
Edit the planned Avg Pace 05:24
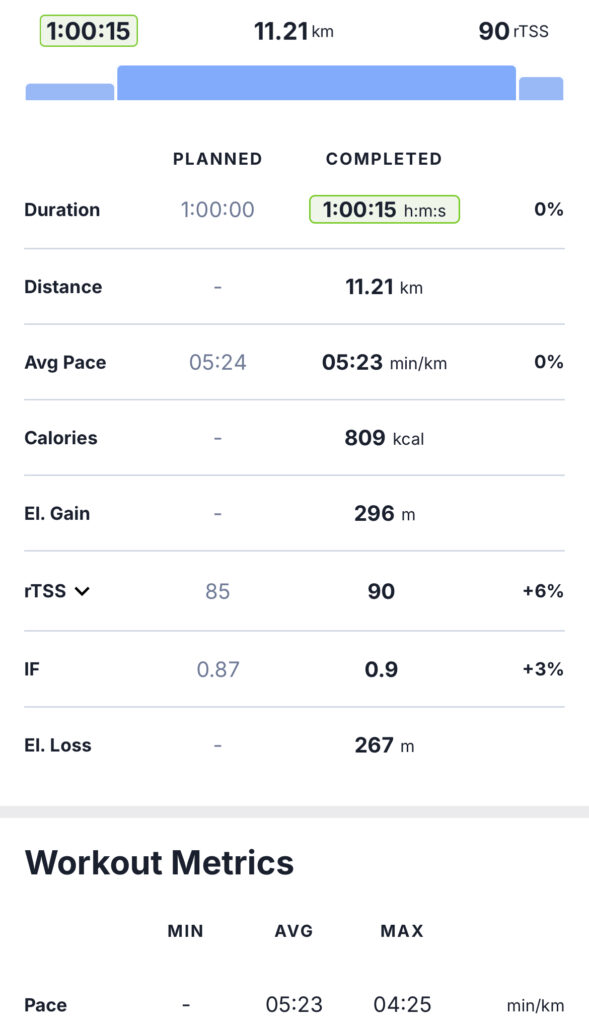(217, 362)
